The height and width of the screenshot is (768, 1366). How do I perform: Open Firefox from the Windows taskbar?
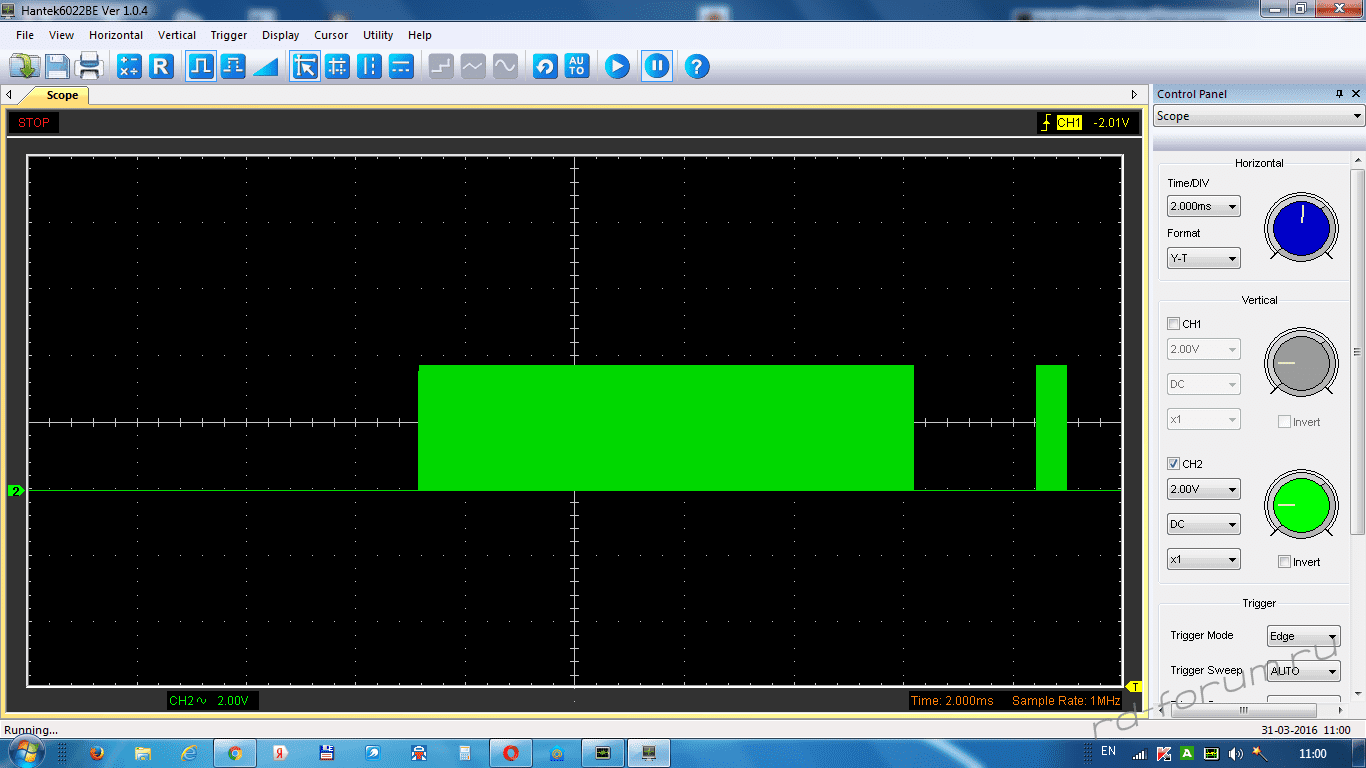[x=97, y=753]
